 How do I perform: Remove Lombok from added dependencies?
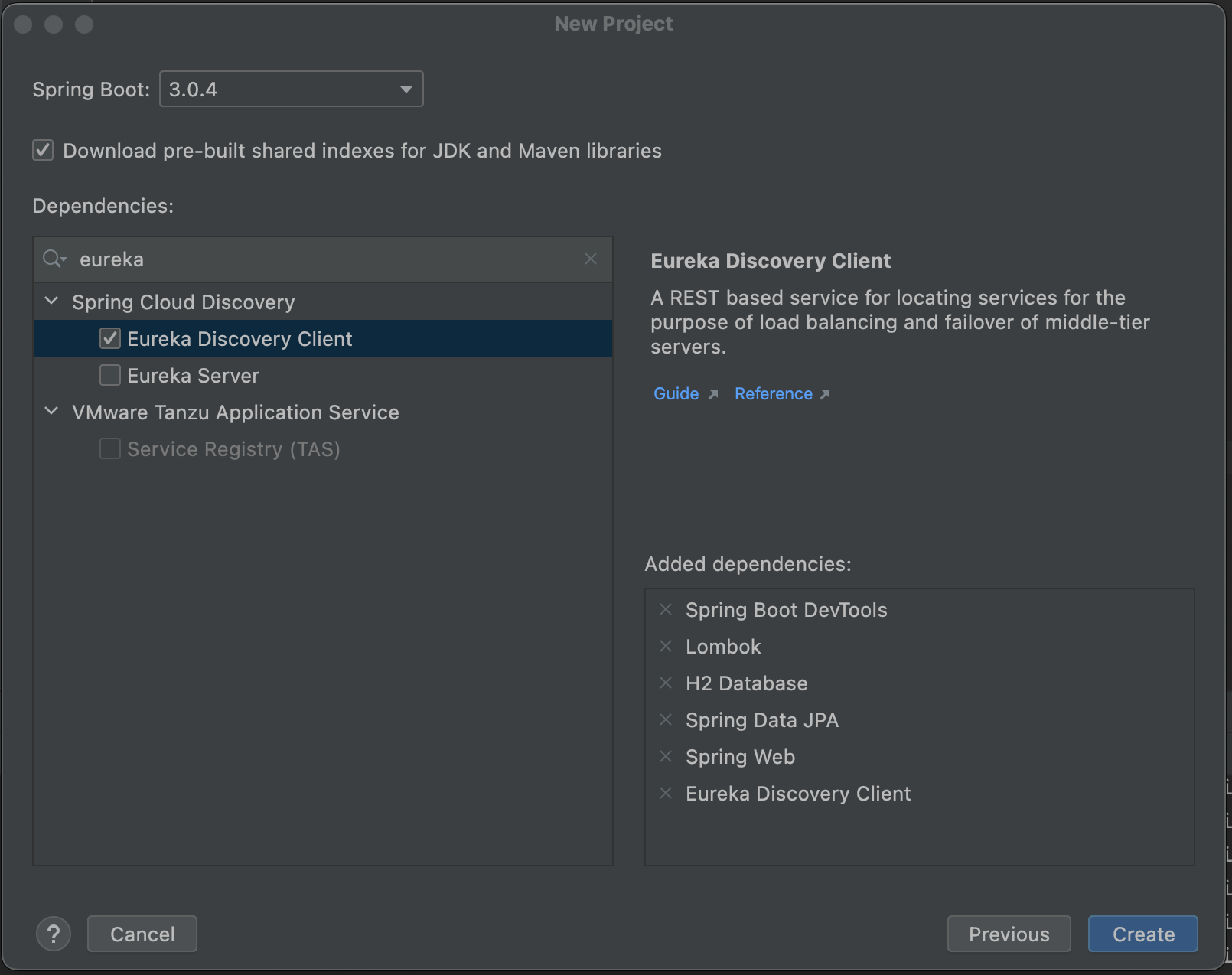[666, 646]
